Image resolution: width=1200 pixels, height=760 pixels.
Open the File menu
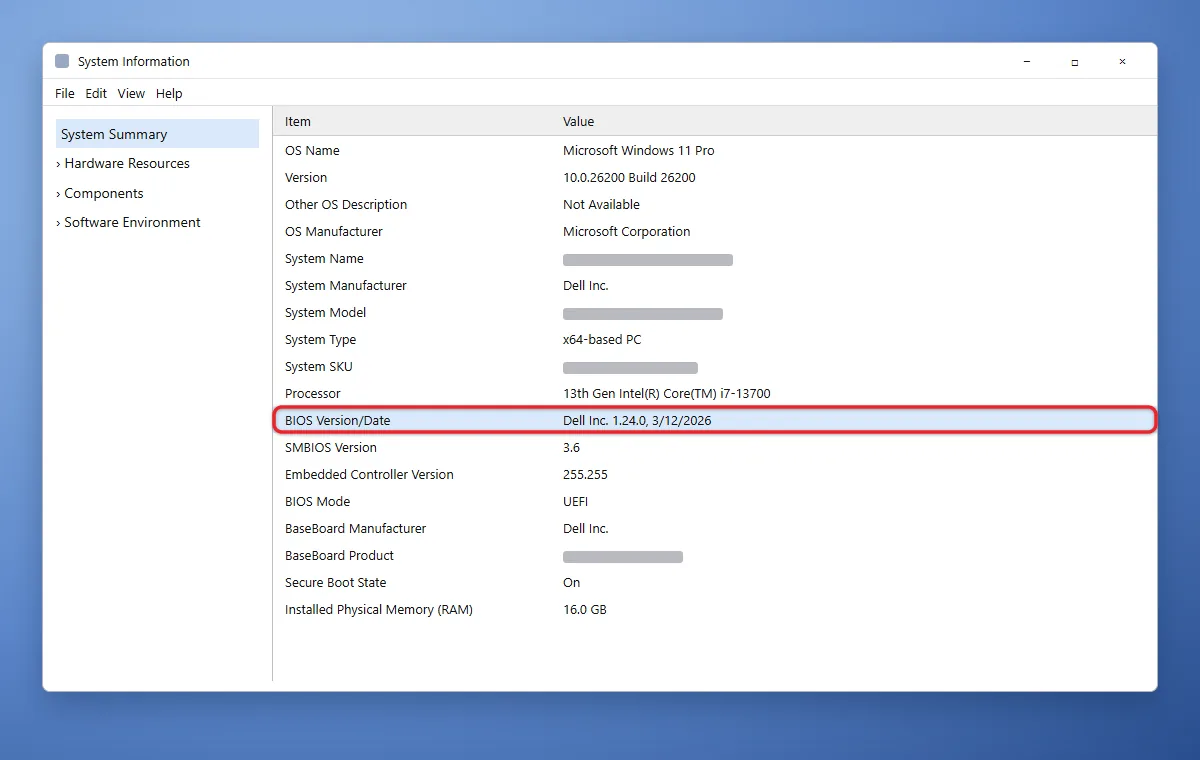[x=65, y=93]
